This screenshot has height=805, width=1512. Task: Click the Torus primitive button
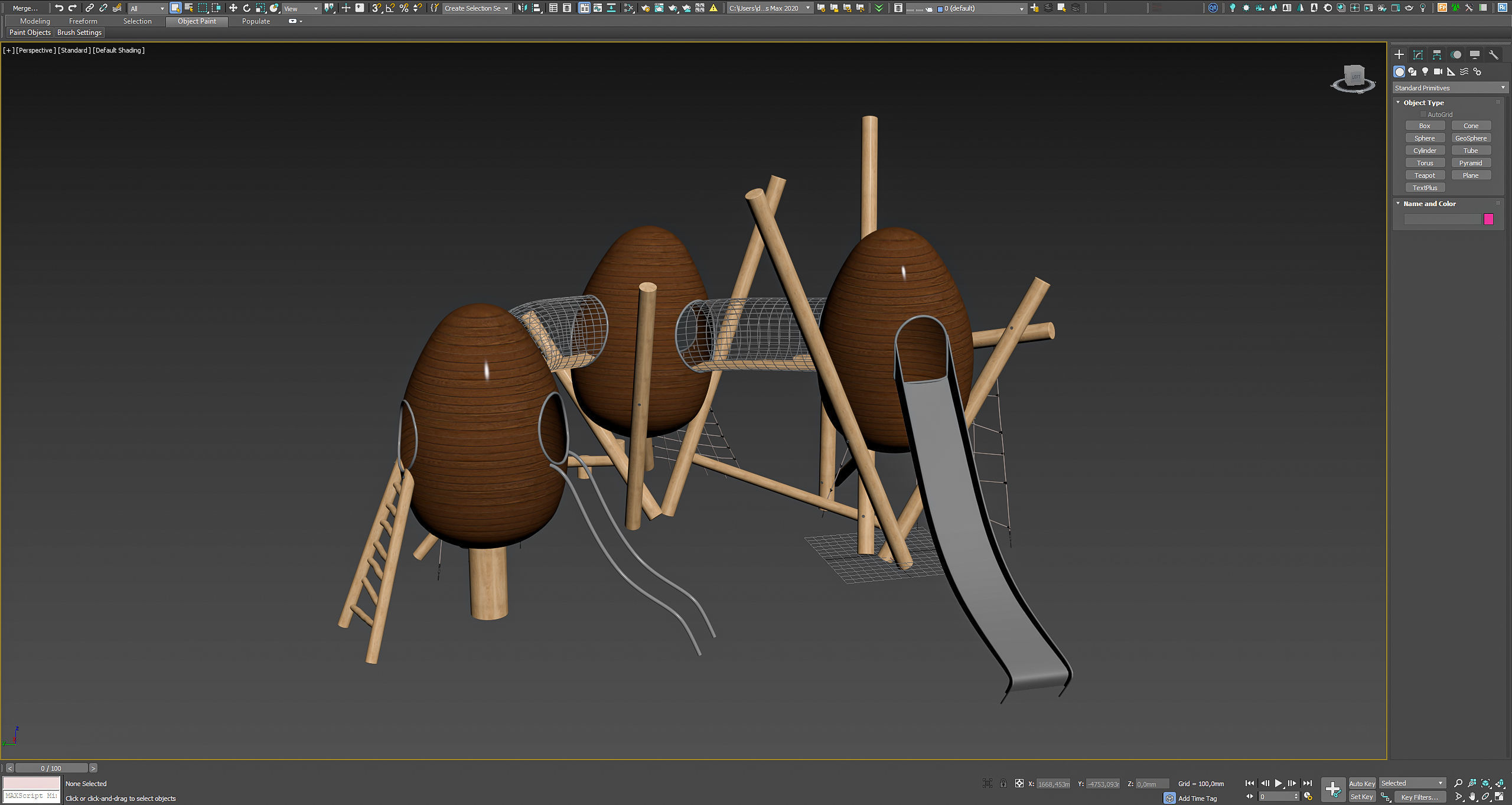(1425, 163)
